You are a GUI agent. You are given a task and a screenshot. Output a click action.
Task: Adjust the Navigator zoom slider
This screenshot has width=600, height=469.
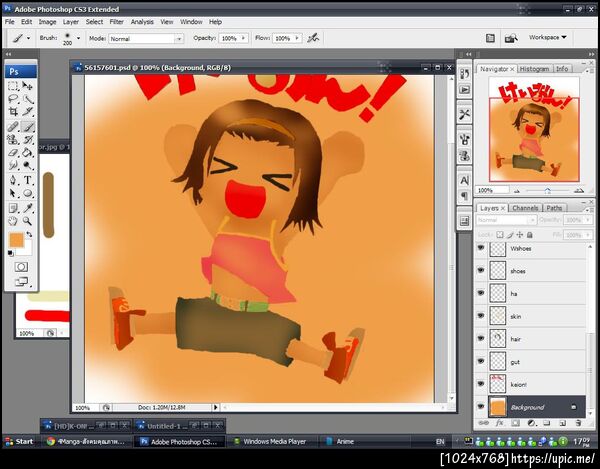click(548, 190)
